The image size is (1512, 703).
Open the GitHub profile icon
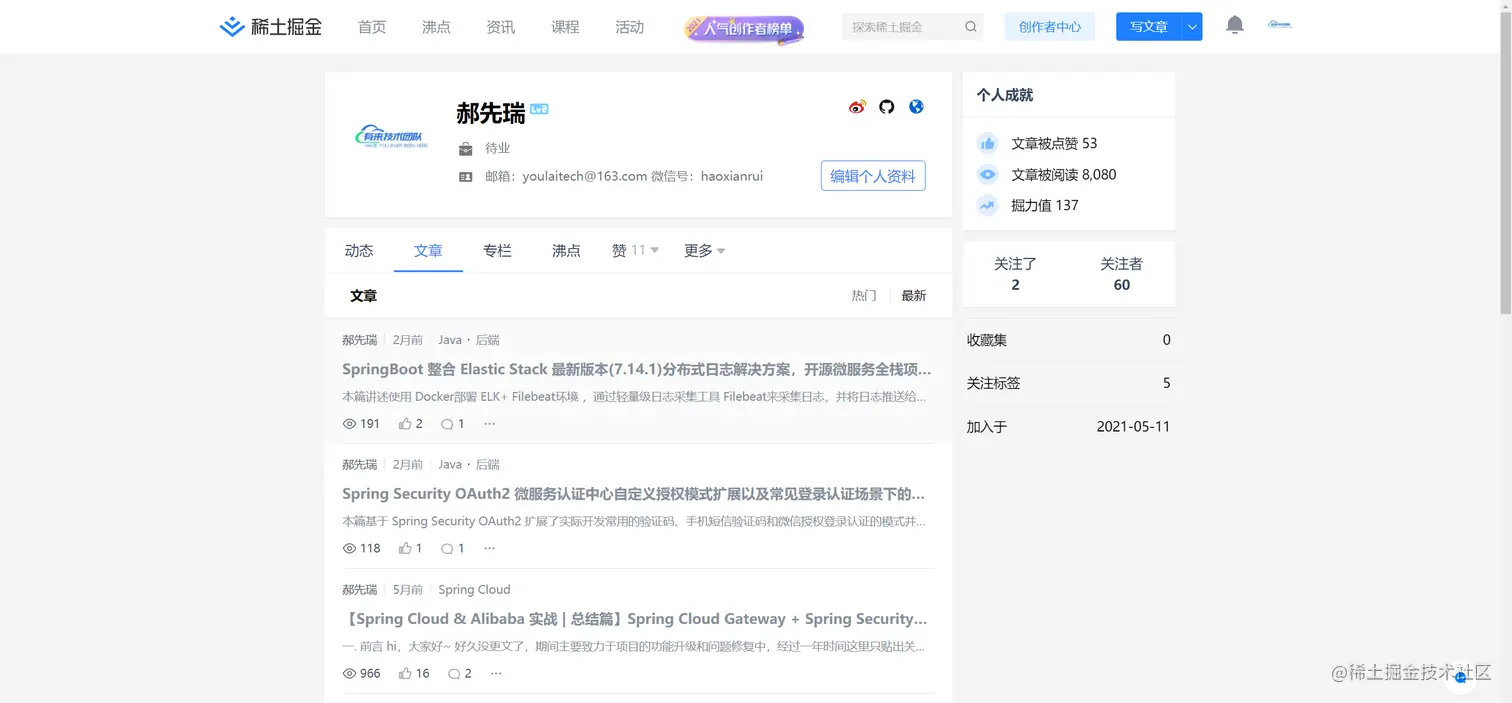[886, 107]
